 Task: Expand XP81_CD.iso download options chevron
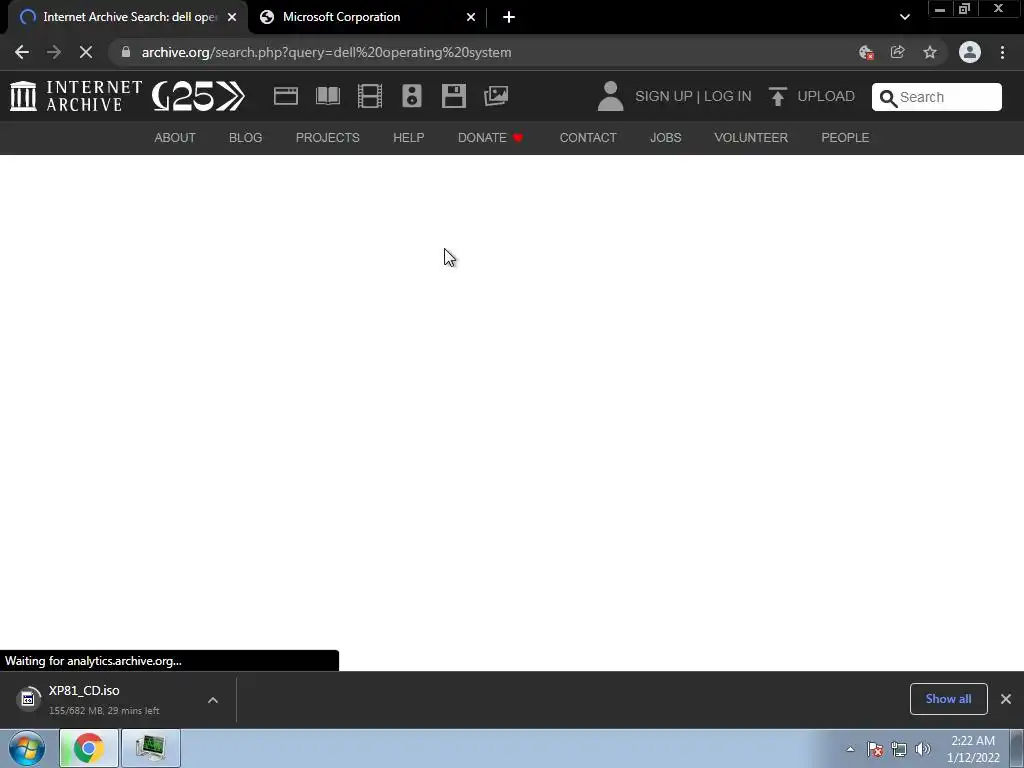(x=213, y=700)
